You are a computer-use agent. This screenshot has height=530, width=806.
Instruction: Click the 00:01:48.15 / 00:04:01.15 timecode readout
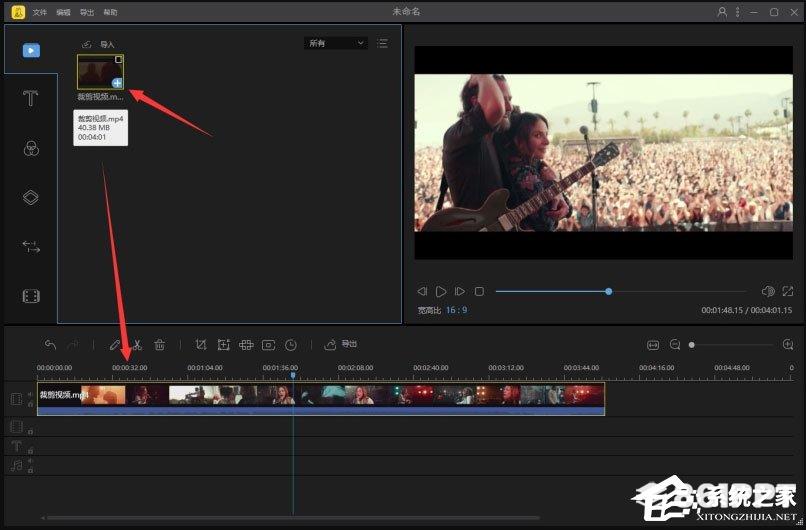(746, 310)
